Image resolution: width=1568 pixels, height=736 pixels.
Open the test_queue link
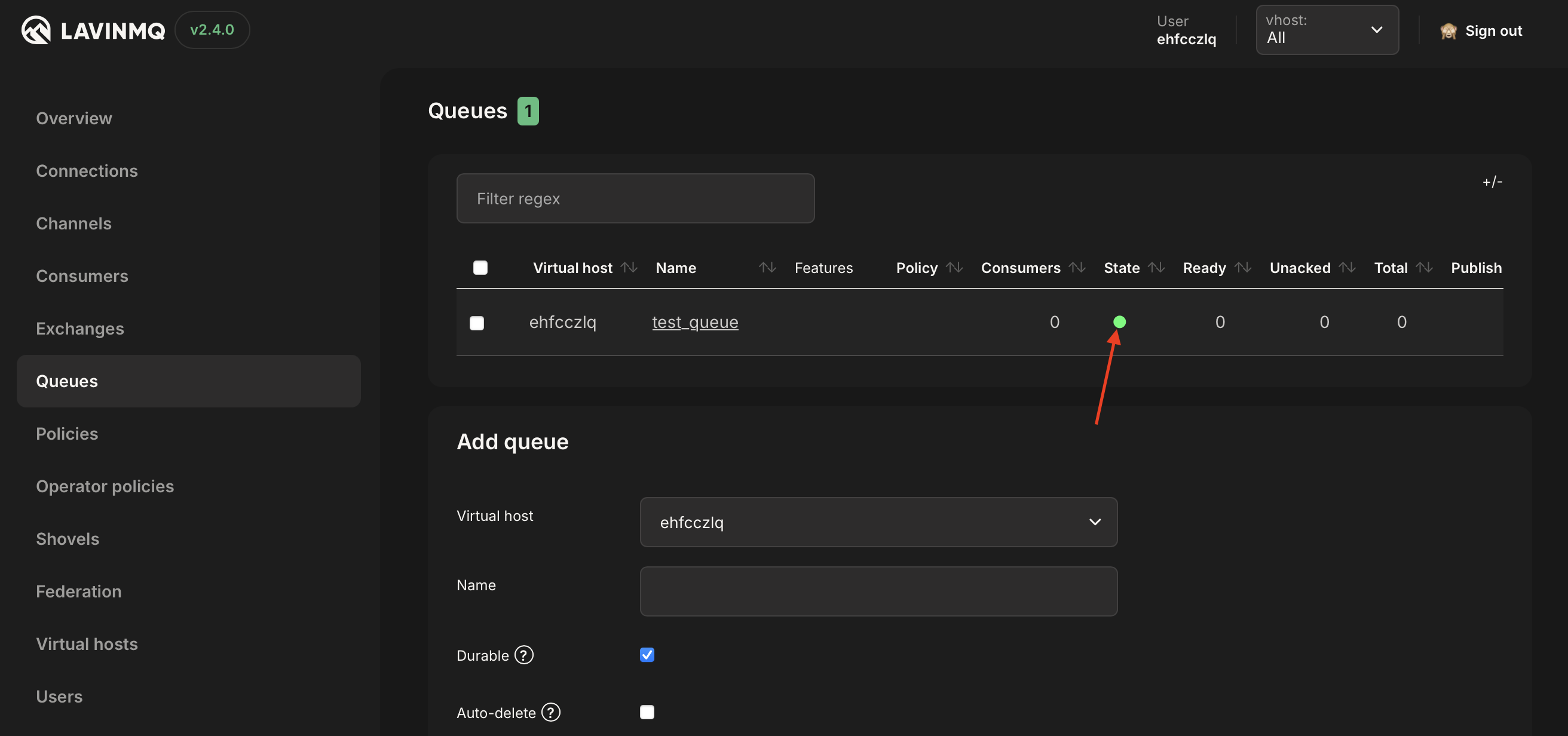(x=695, y=322)
